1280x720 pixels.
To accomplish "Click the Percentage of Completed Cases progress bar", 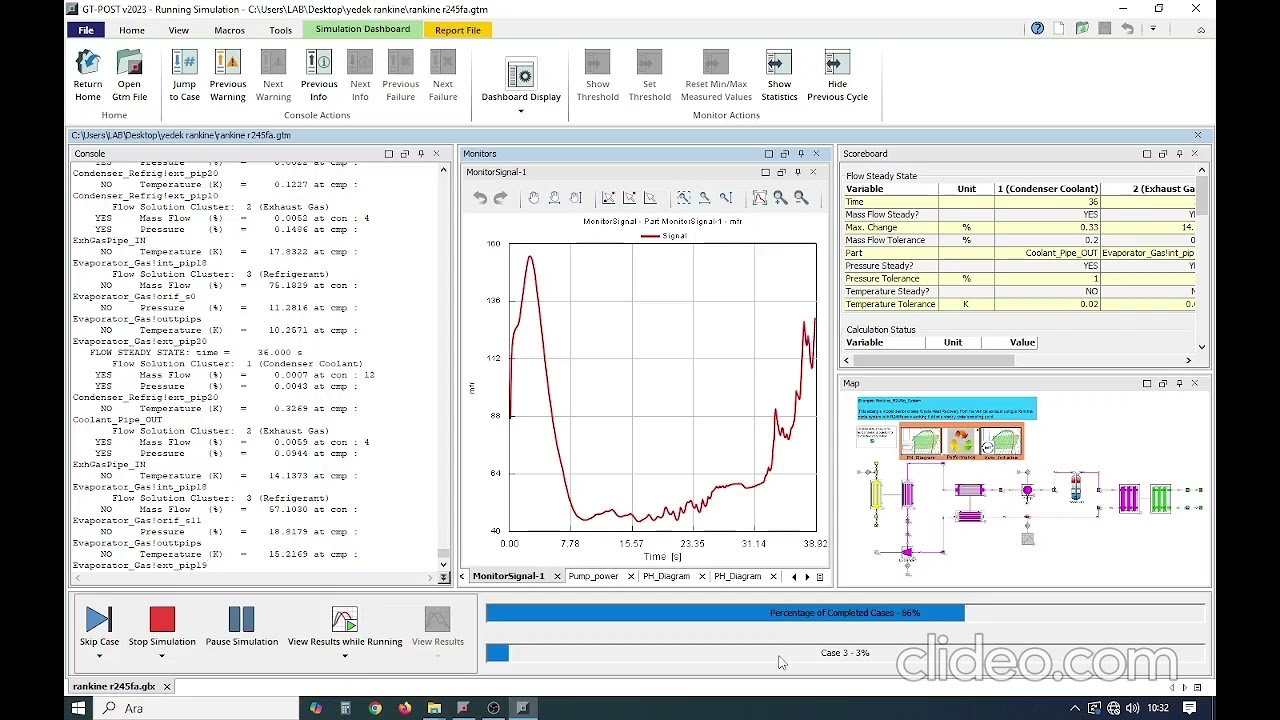I will 845,613.
